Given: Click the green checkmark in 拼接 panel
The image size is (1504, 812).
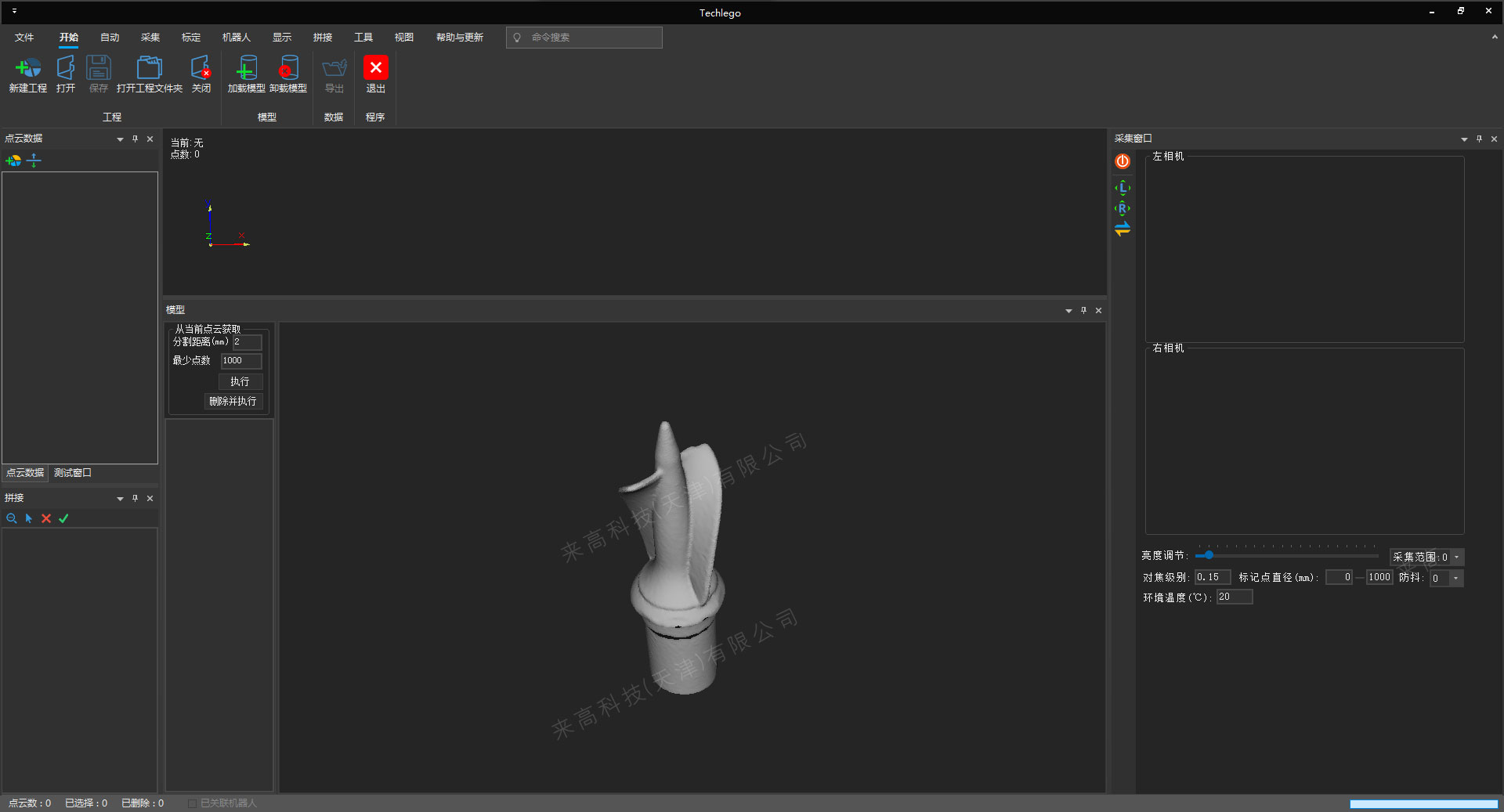Looking at the screenshot, I should 63,518.
